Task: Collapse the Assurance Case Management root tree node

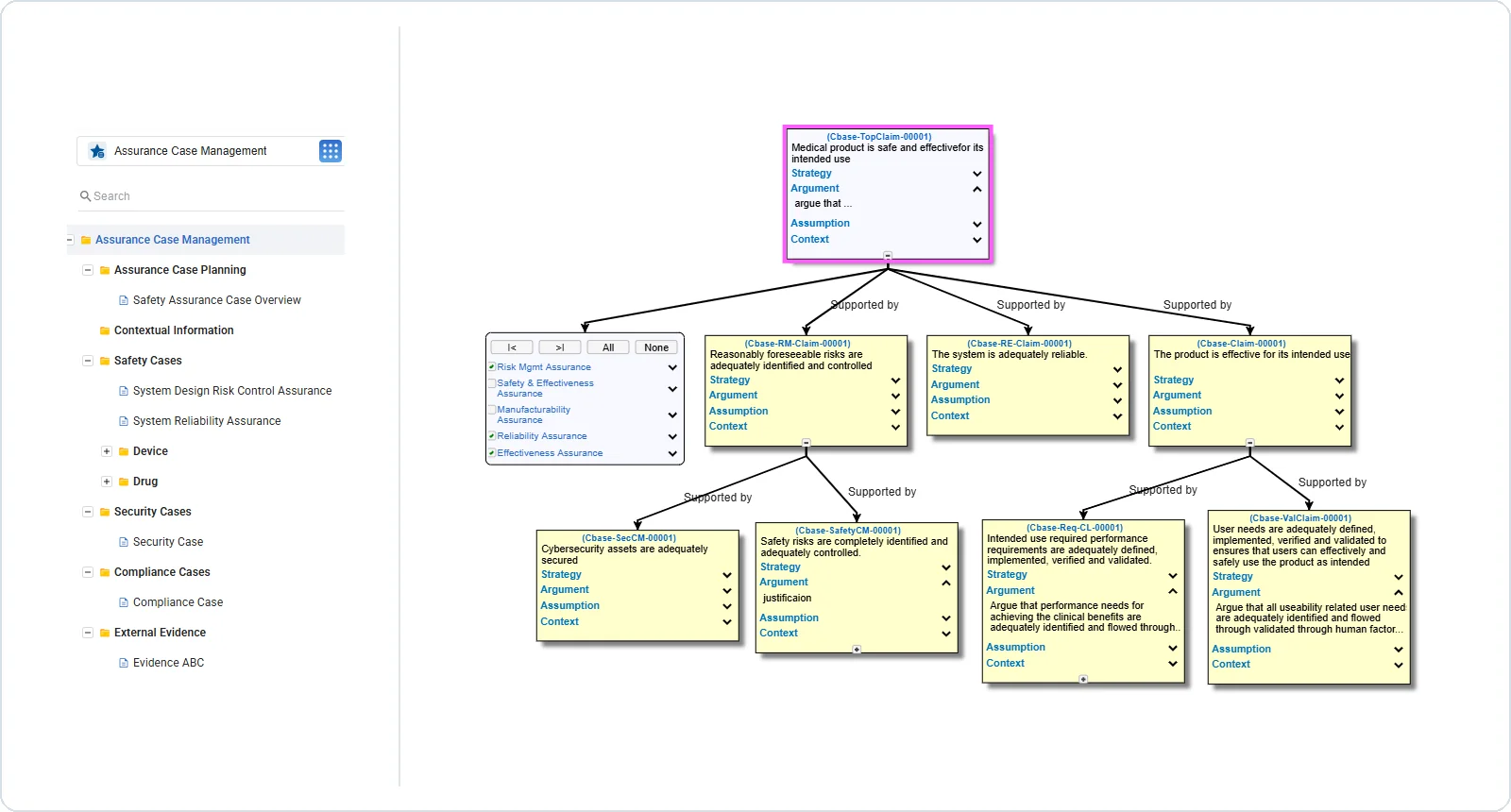Action: (70, 240)
